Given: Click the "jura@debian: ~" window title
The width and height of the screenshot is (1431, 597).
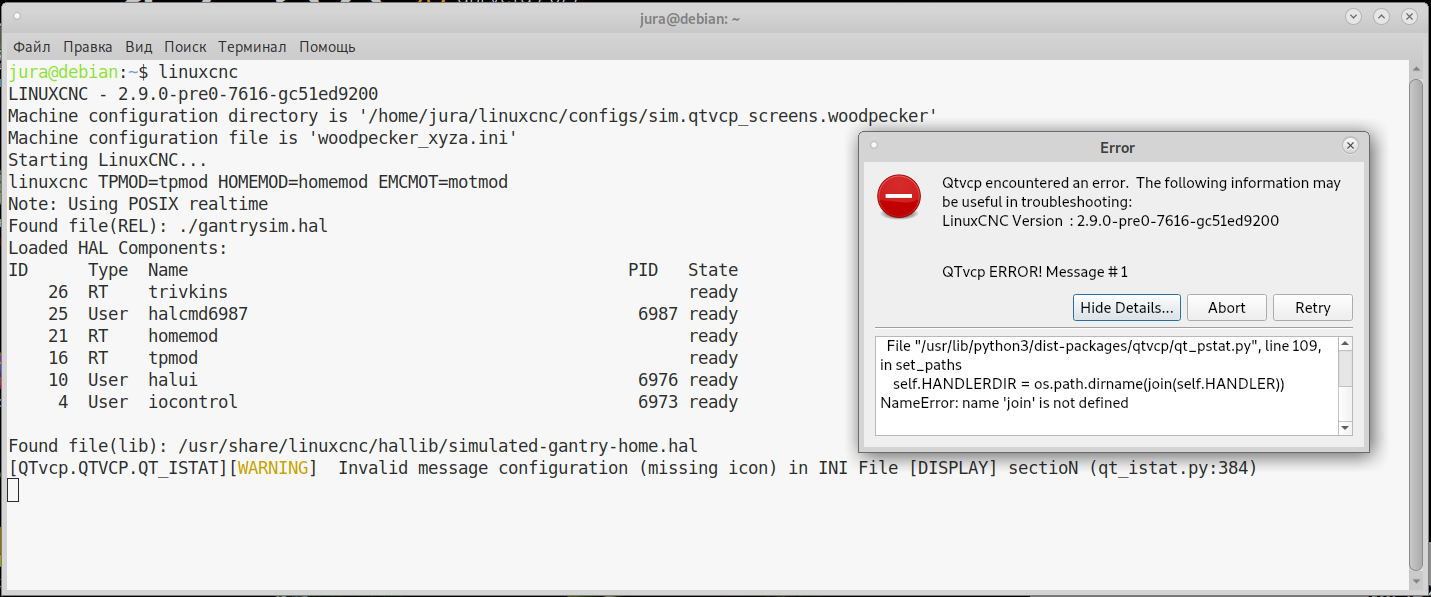Looking at the screenshot, I should [689, 18].
